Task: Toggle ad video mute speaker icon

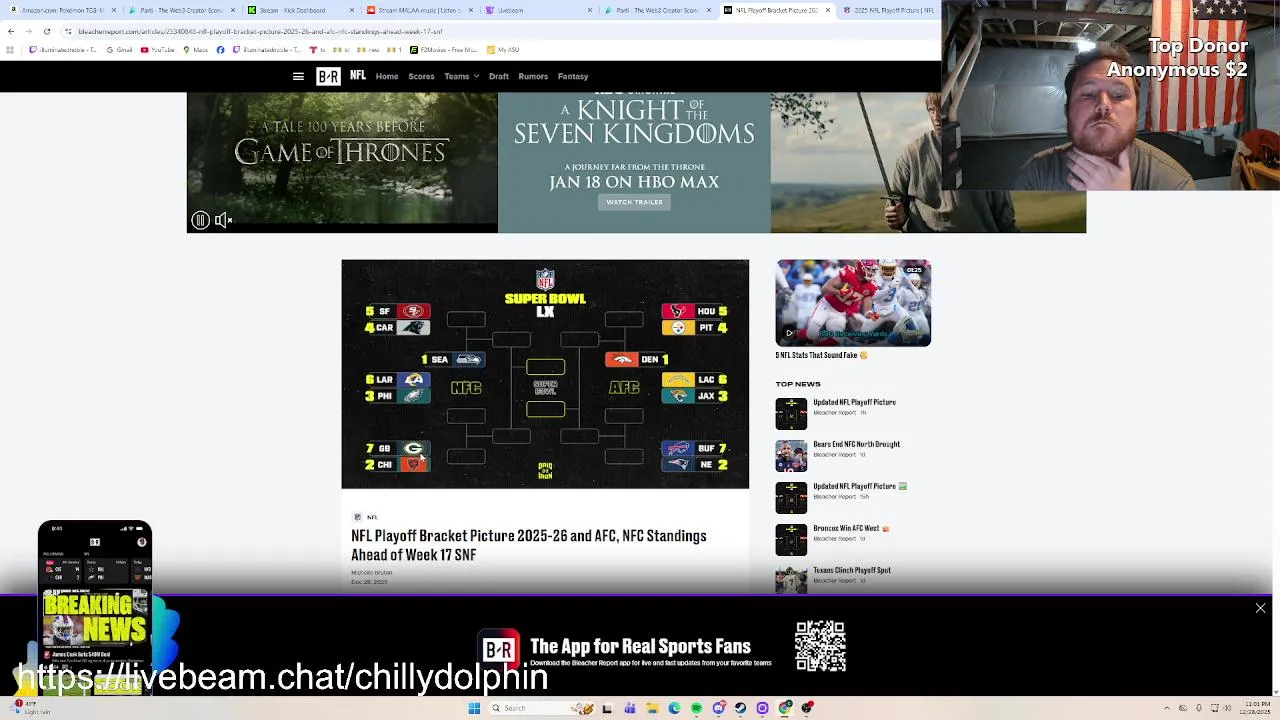Action: (224, 220)
